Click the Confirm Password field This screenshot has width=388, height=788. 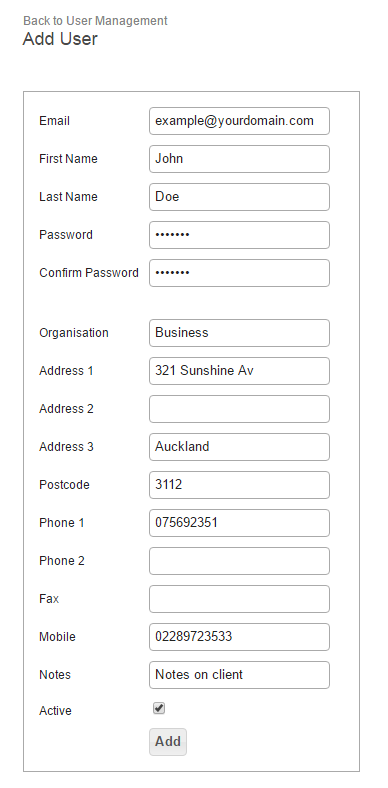pyautogui.click(x=239, y=273)
